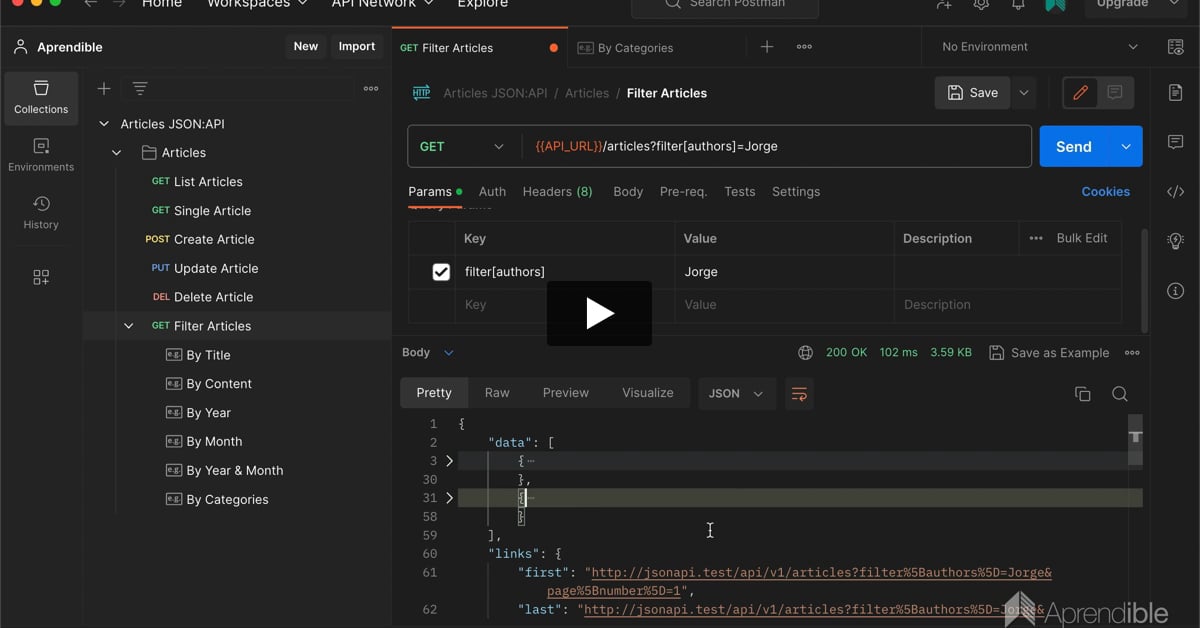1200x628 pixels.
Task: Open environment quick look icon
Action: click(x=1176, y=47)
